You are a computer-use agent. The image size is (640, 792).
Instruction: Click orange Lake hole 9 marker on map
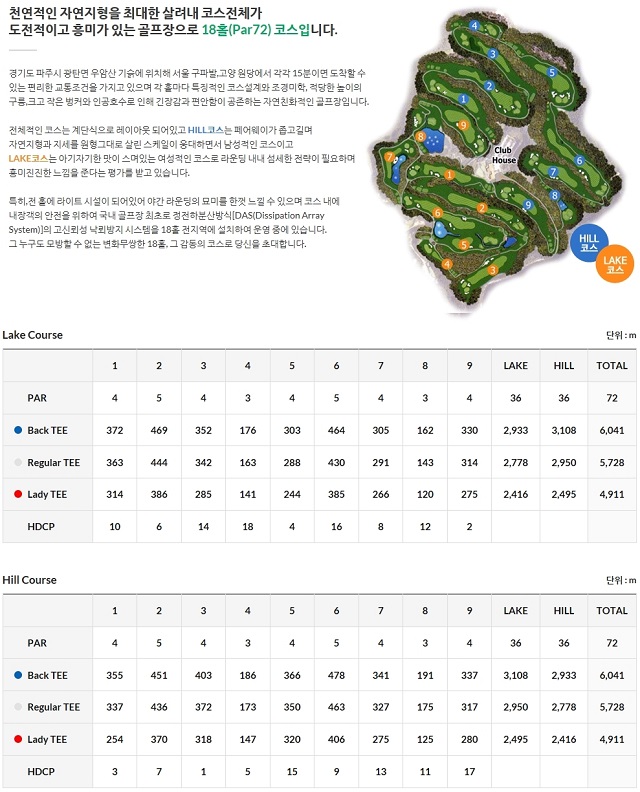tap(463, 125)
